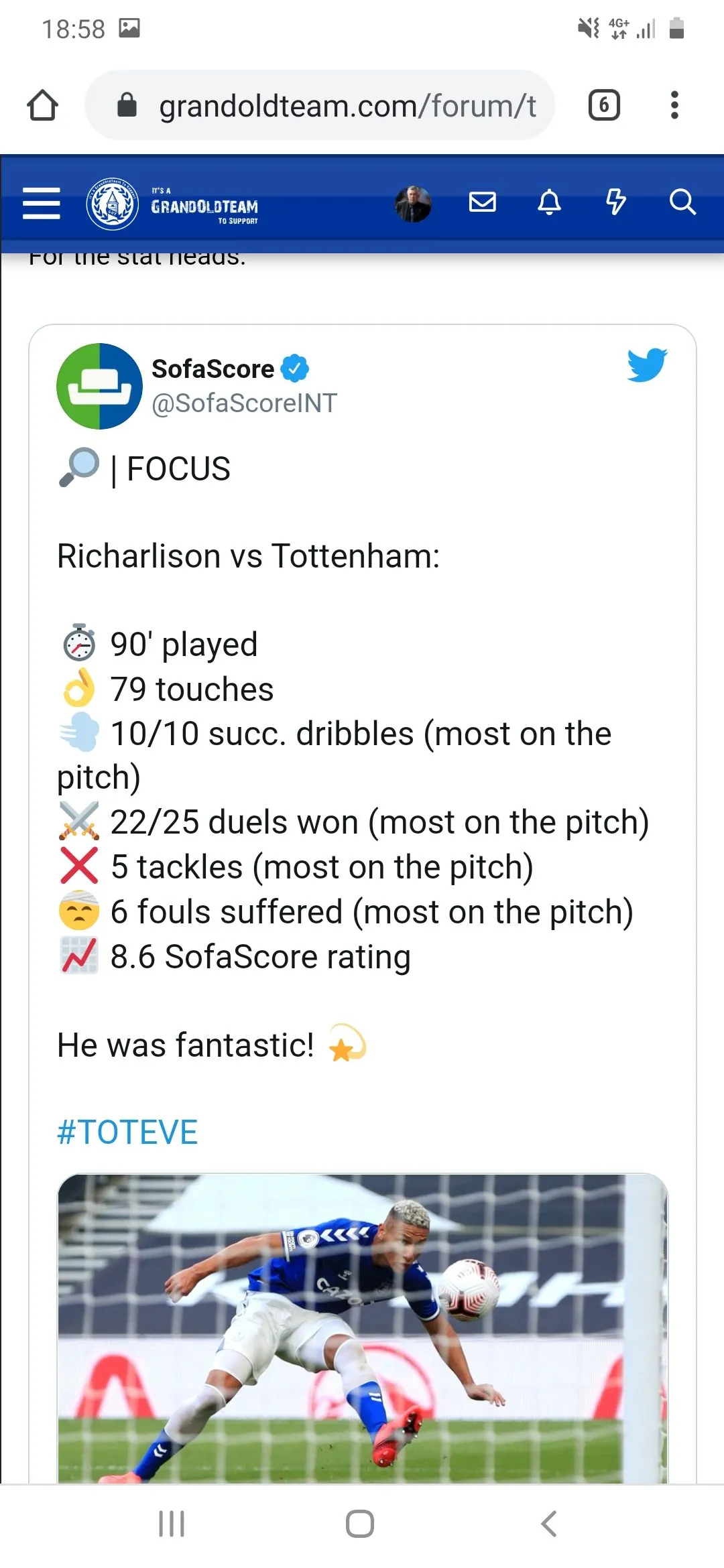Screen dimensions: 724x1568
Task: Tap the GrandOldTeam crest logo
Action: point(113,204)
